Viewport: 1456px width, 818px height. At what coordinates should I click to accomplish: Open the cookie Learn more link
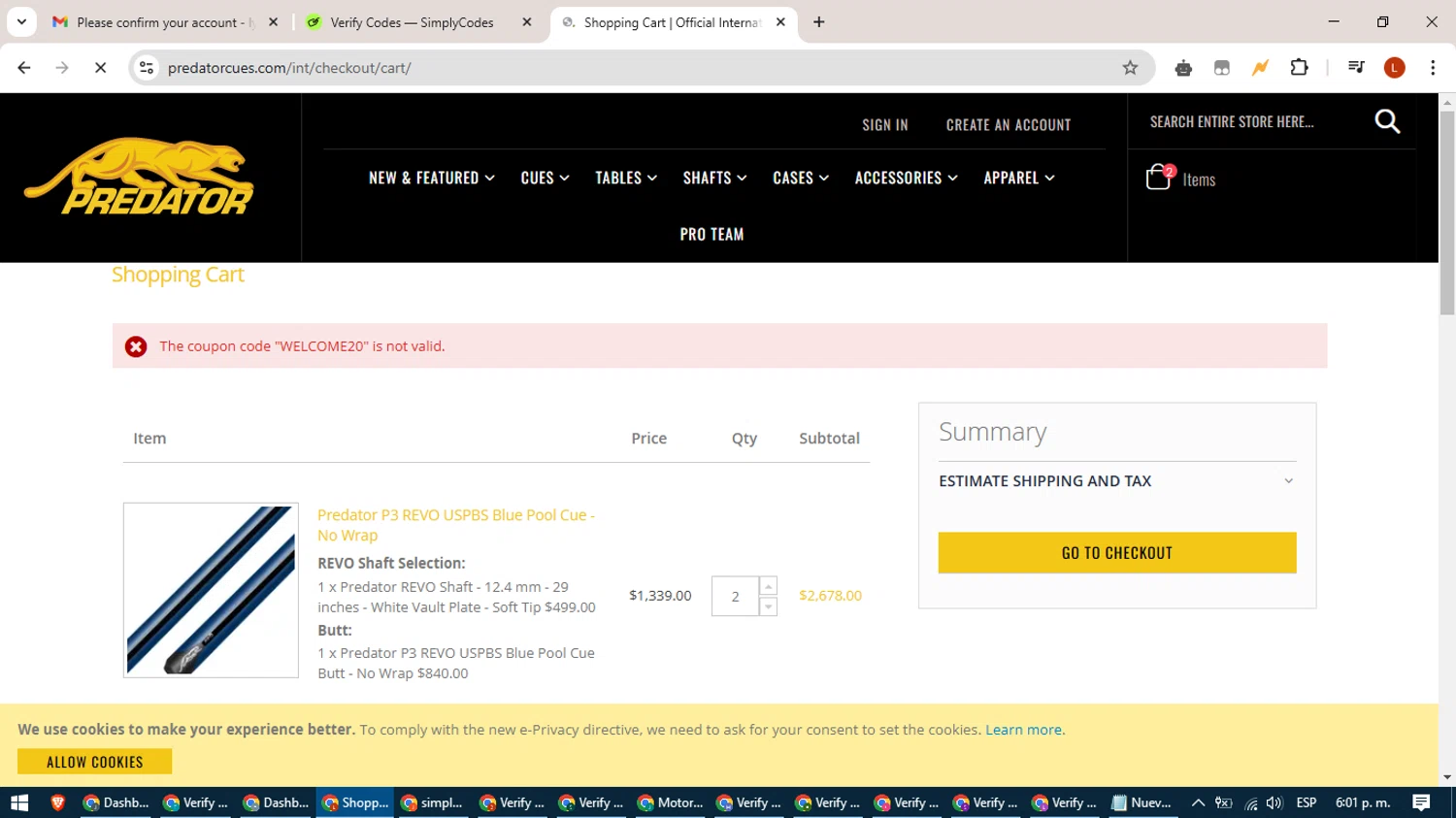[x=1024, y=730]
